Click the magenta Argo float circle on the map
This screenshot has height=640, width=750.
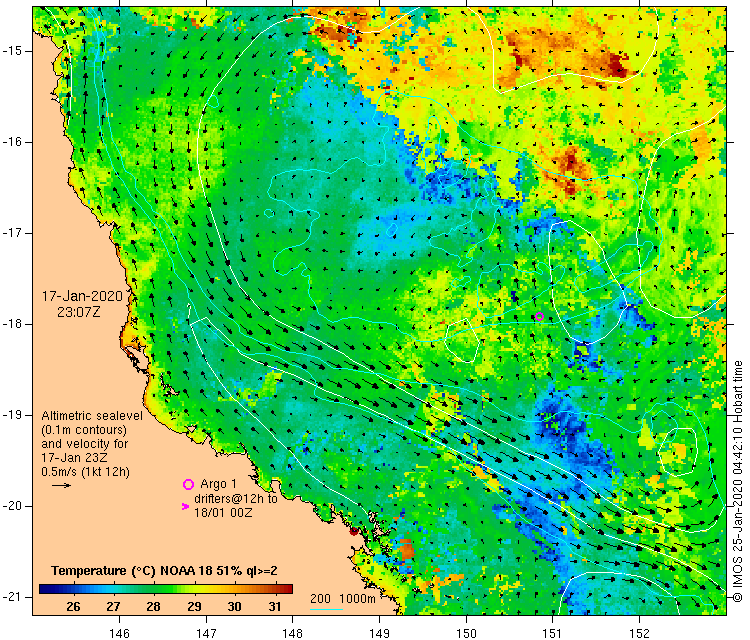point(540,316)
